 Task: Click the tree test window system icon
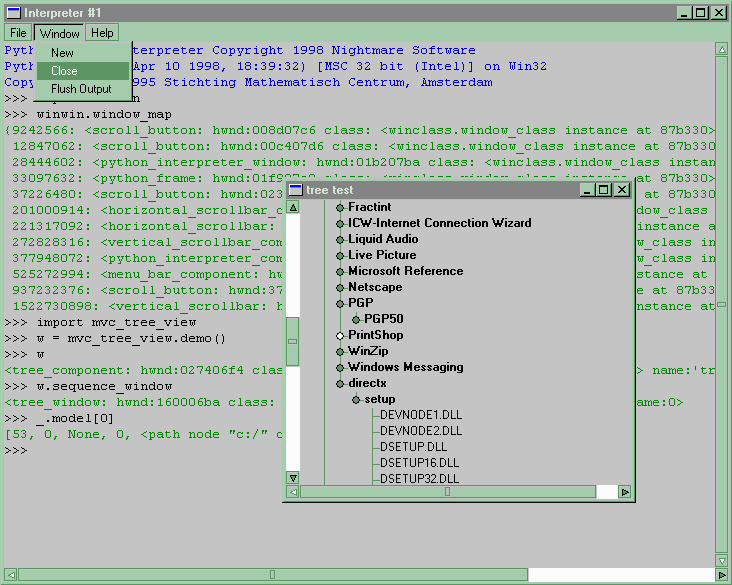click(x=296, y=190)
